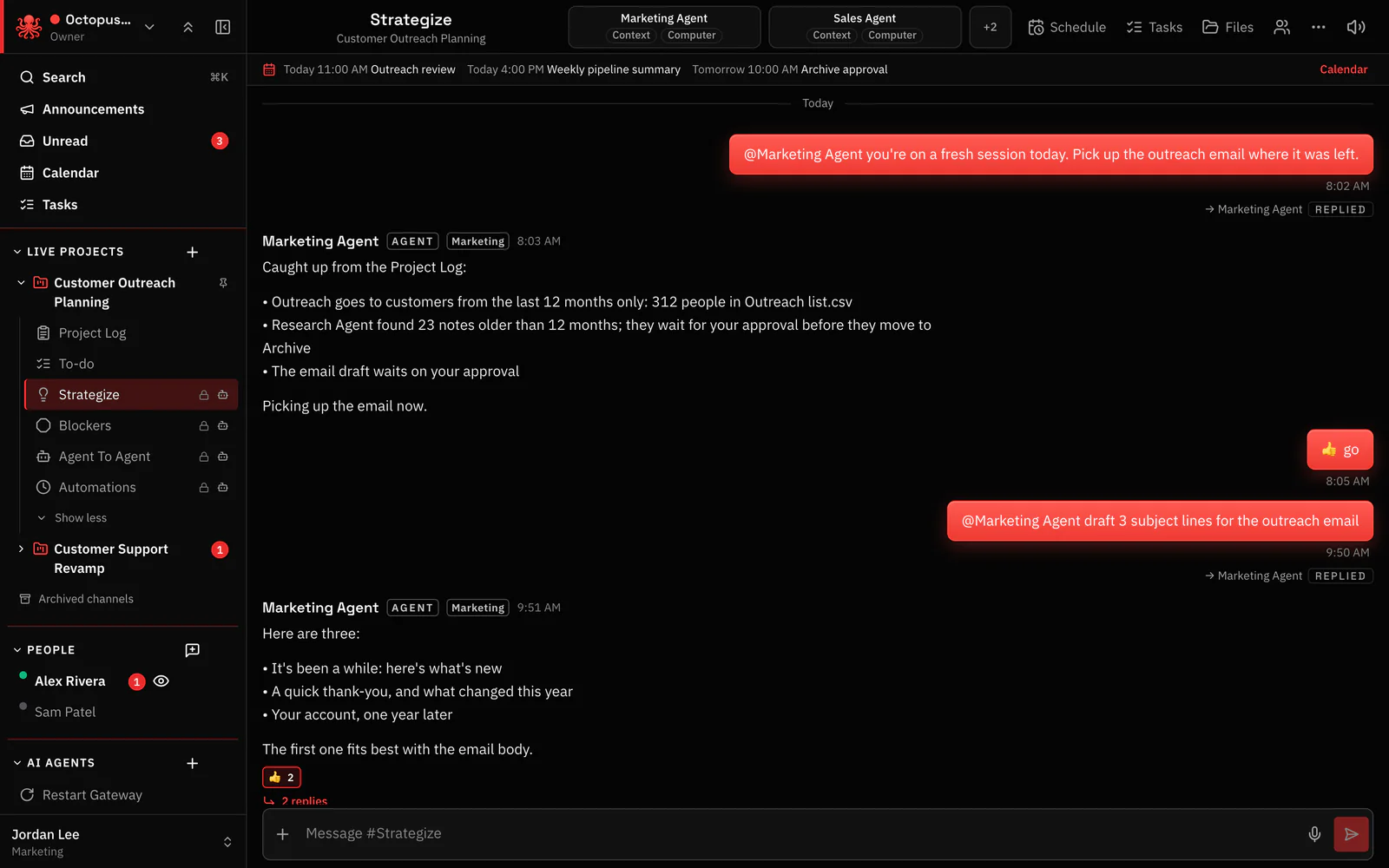Open Tasks in the left sidebar

123,205
